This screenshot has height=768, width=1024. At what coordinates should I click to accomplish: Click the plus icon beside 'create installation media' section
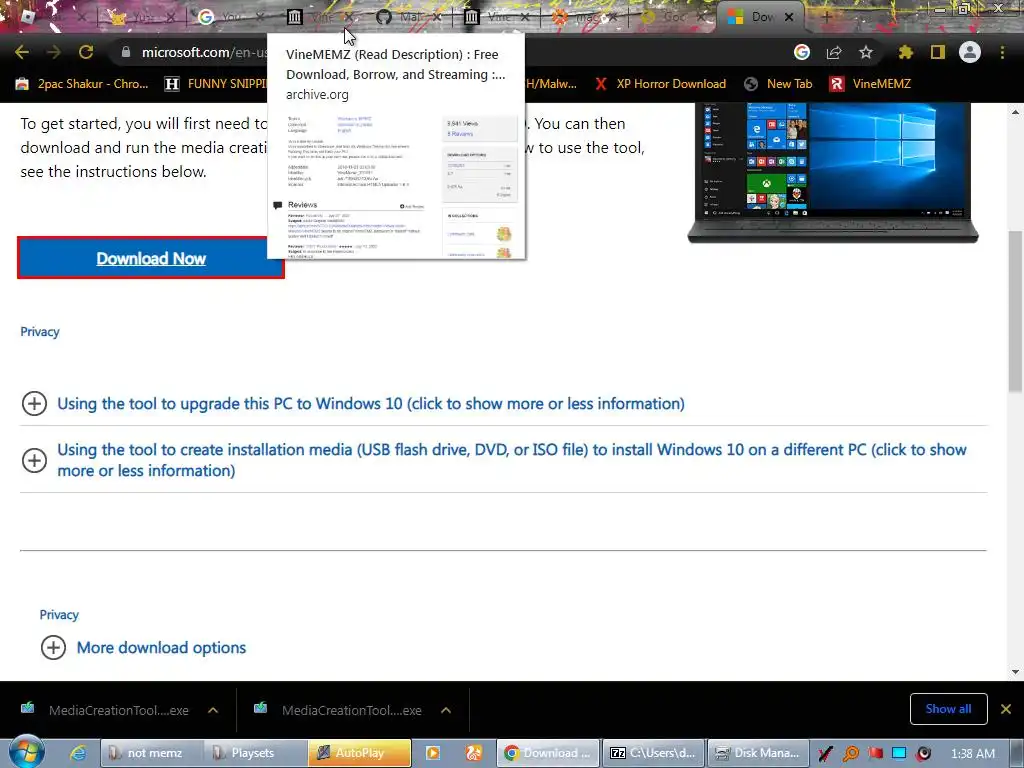(x=35, y=460)
